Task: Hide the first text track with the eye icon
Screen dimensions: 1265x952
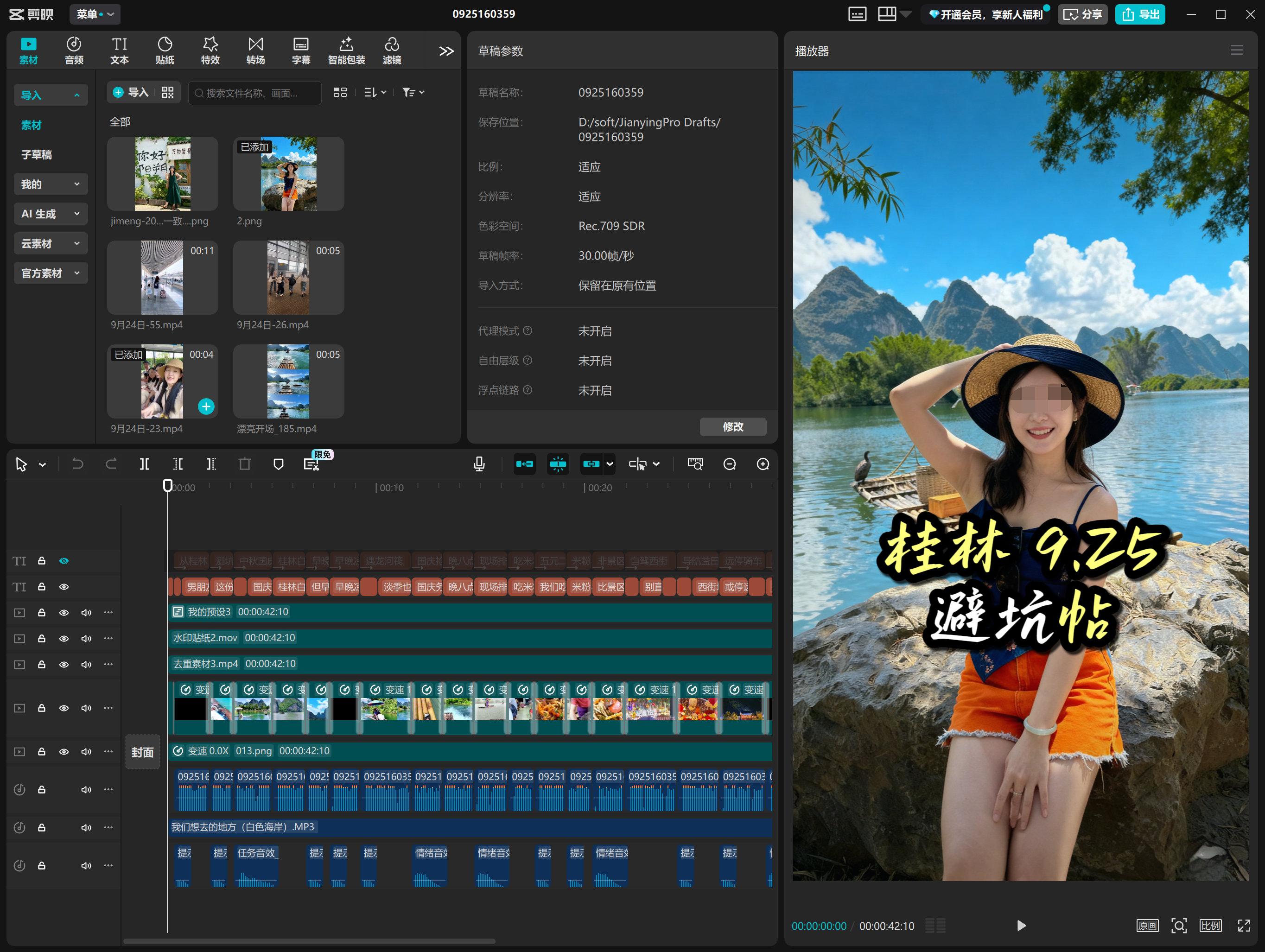Action: coord(64,561)
